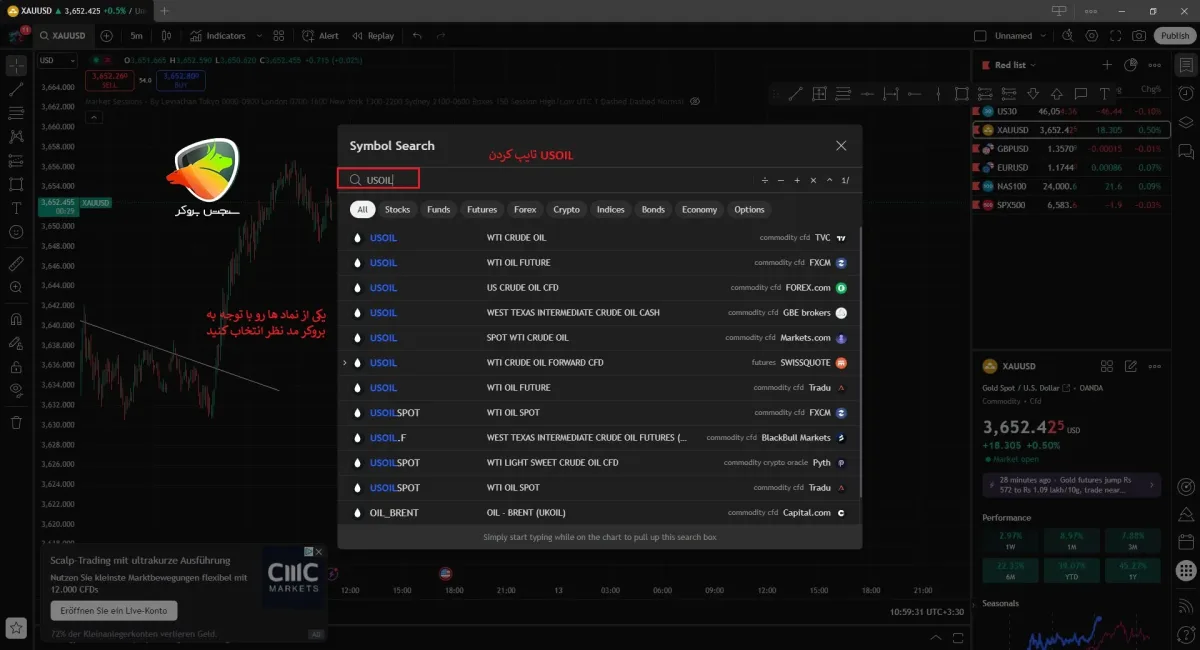Select the All filter tab
The width and height of the screenshot is (1200, 650).
click(x=362, y=210)
